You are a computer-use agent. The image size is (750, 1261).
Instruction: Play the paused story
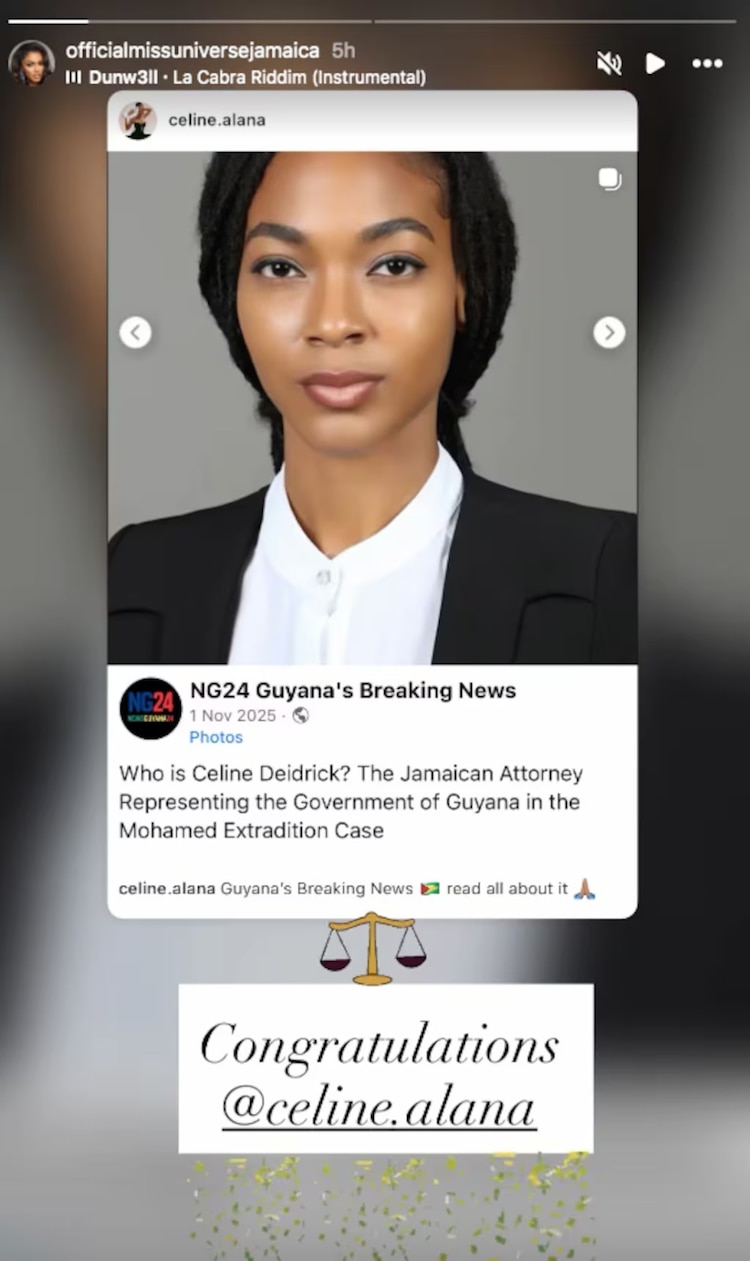(x=655, y=63)
